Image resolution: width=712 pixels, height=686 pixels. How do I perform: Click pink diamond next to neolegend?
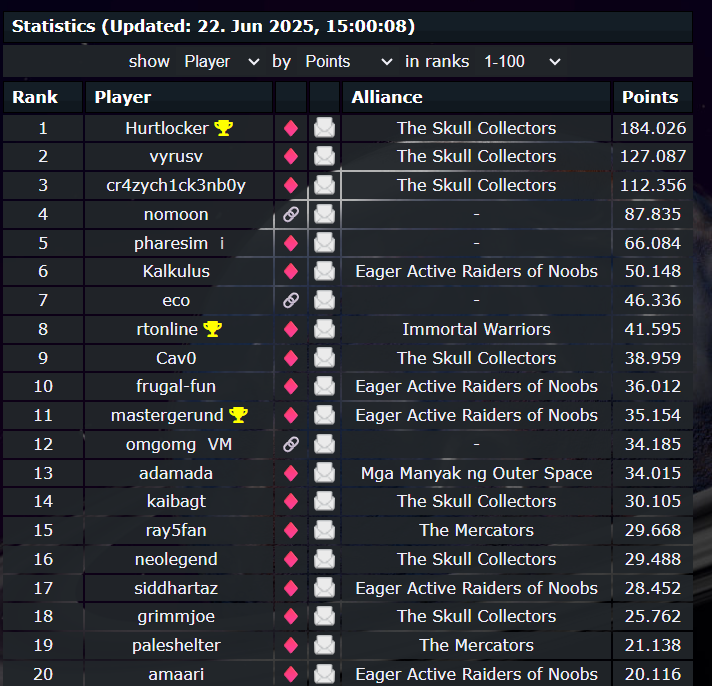(x=291, y=559)
